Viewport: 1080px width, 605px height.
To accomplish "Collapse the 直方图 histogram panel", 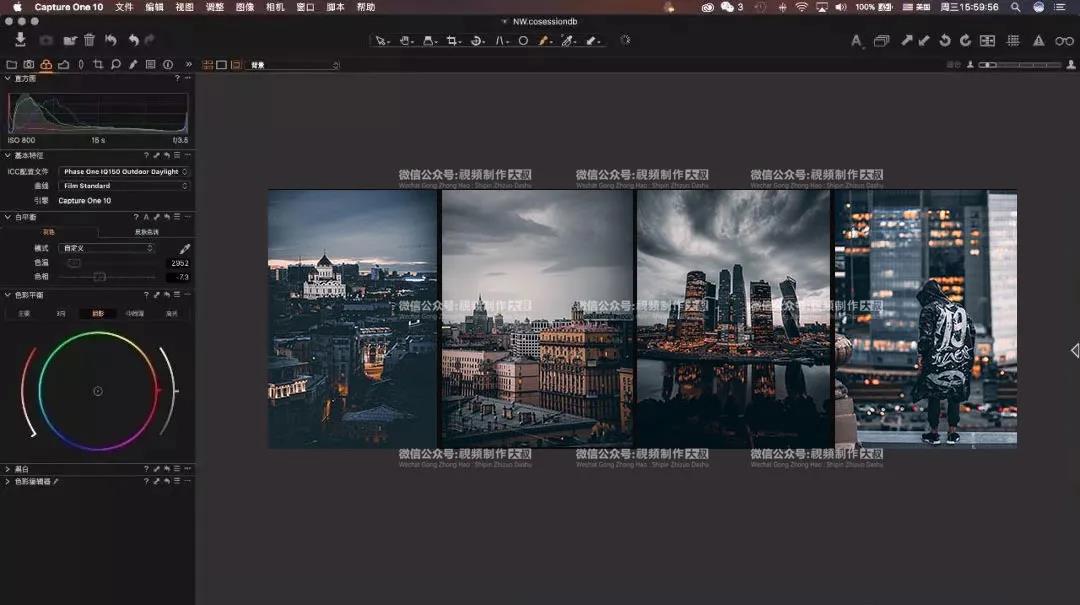I will pyautogui.click(x=8, y=79).
